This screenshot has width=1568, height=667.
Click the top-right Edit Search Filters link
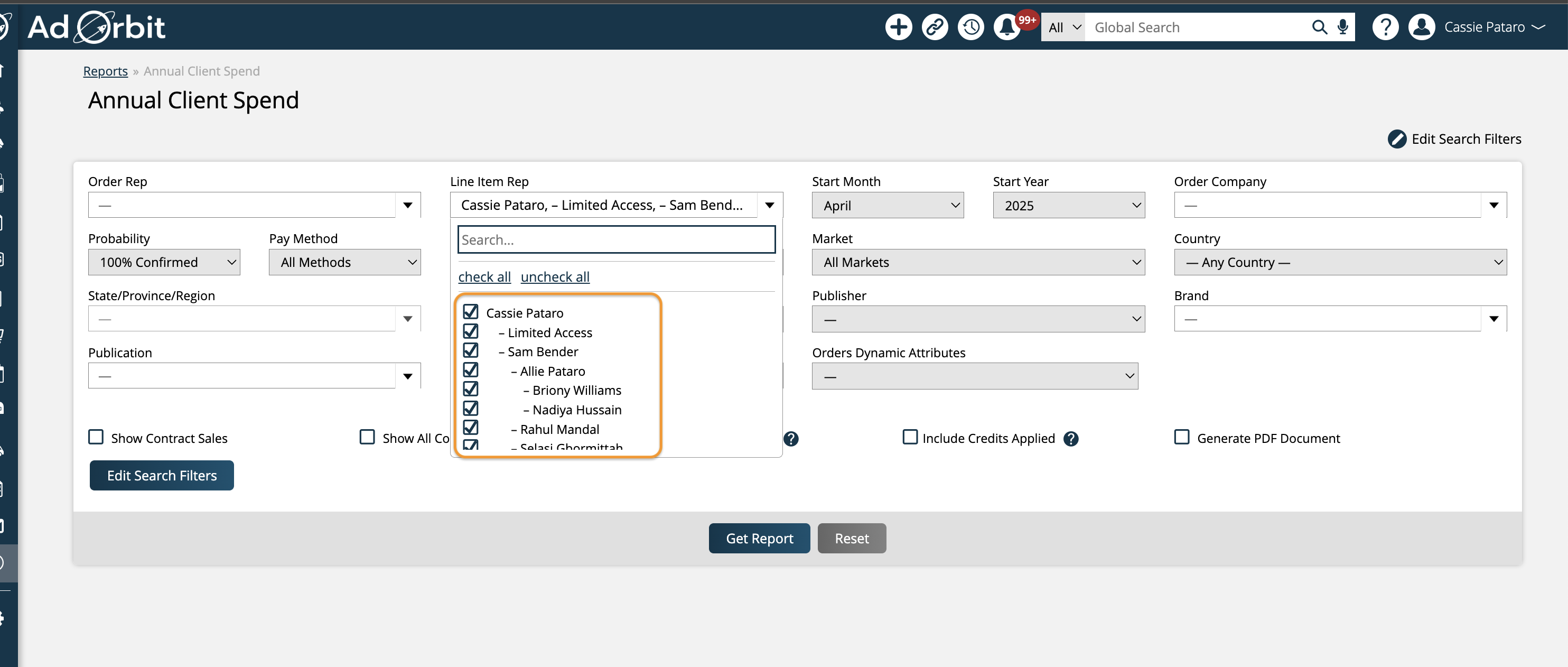pos(1466,139)
